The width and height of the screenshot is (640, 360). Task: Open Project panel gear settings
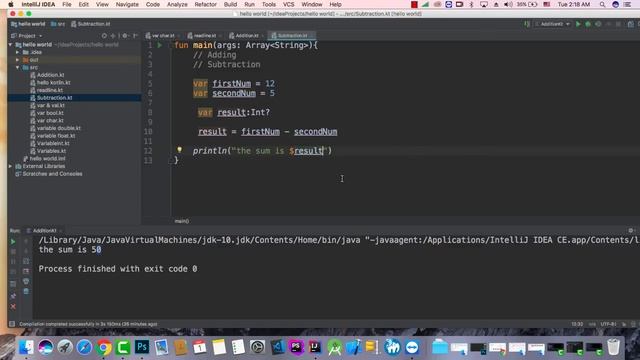[125, 36]
